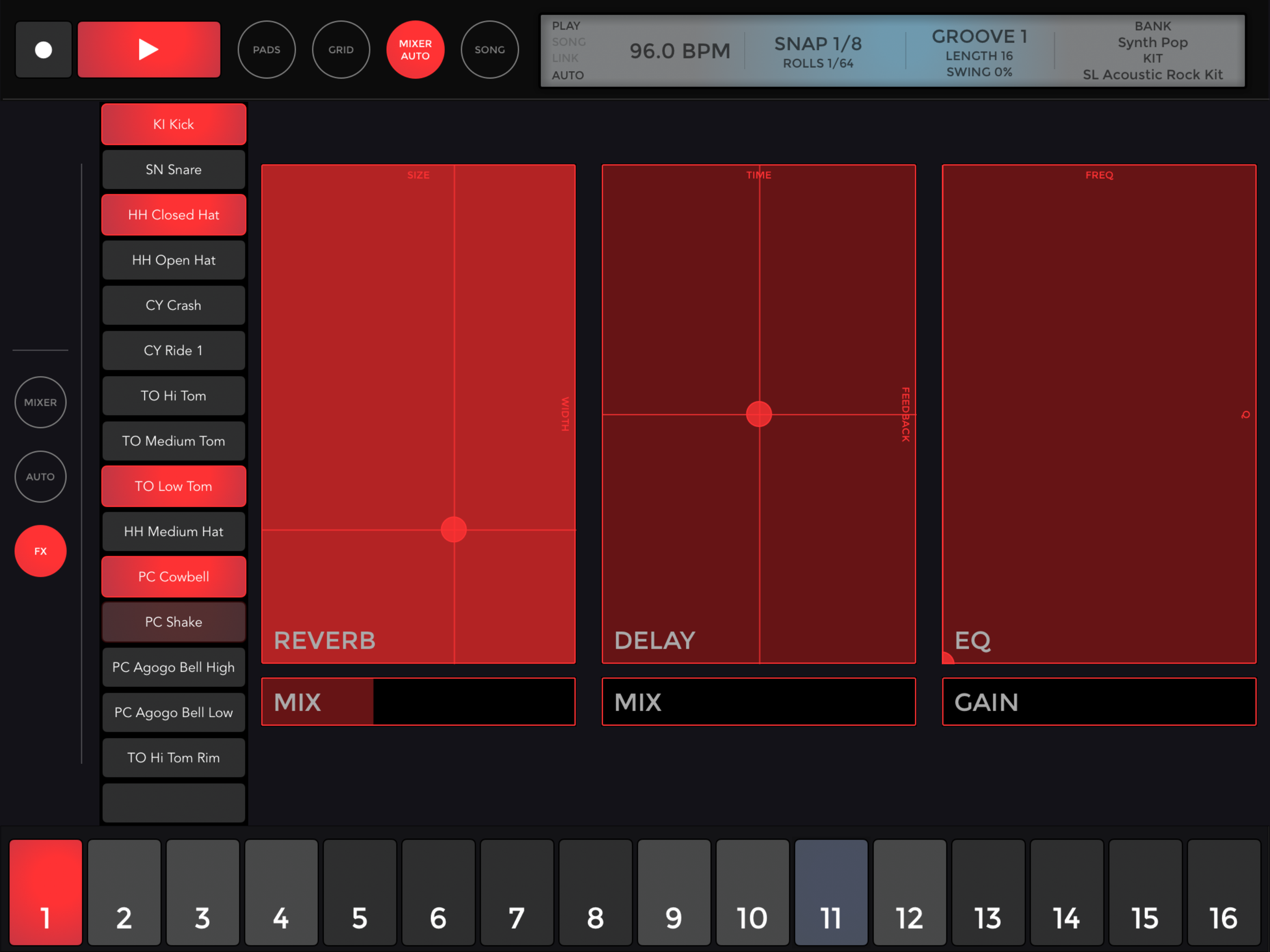Select step pad 11

click(830, 892)
